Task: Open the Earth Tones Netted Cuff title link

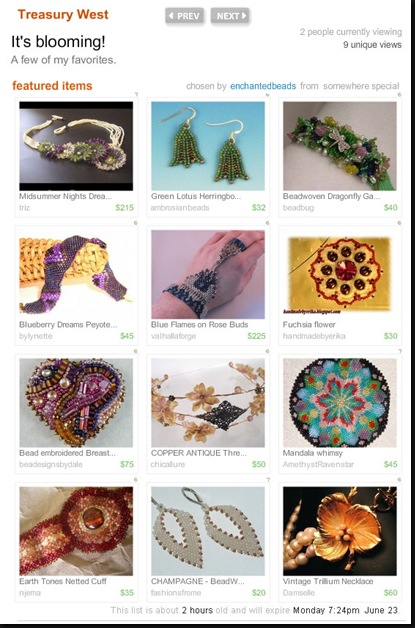Action: 63,581
